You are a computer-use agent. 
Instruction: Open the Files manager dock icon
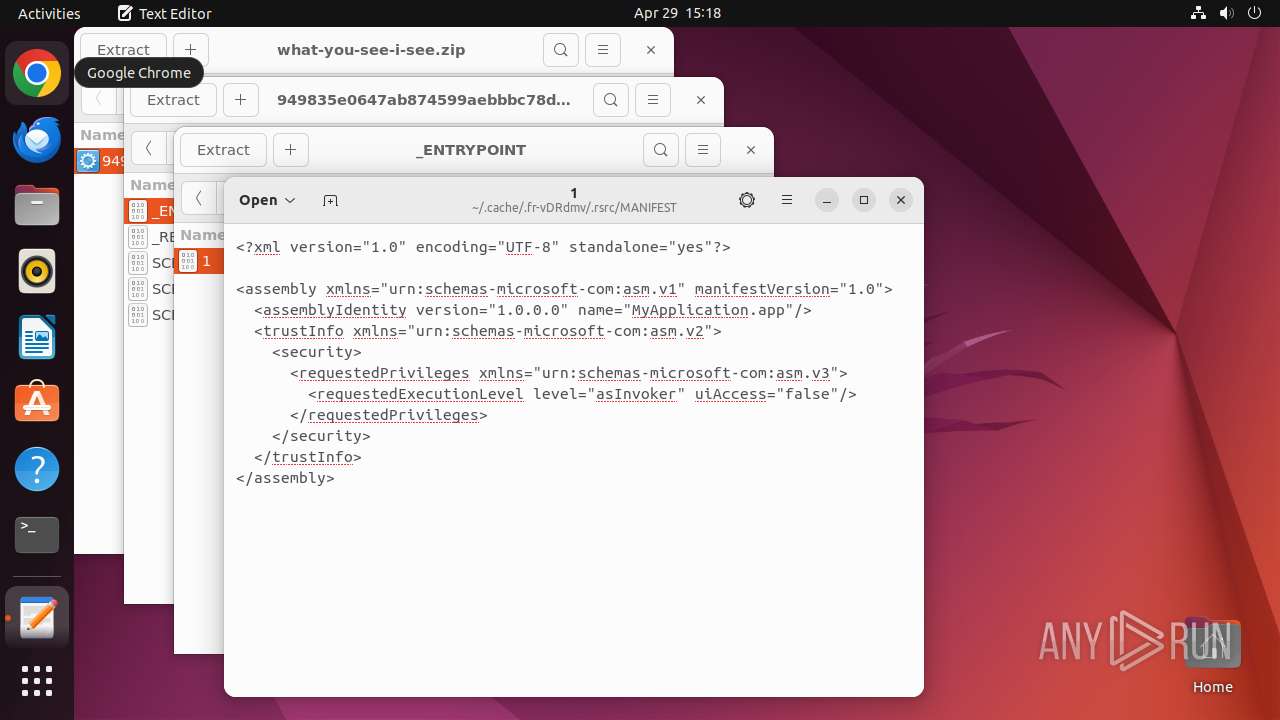tap(37, 205)
